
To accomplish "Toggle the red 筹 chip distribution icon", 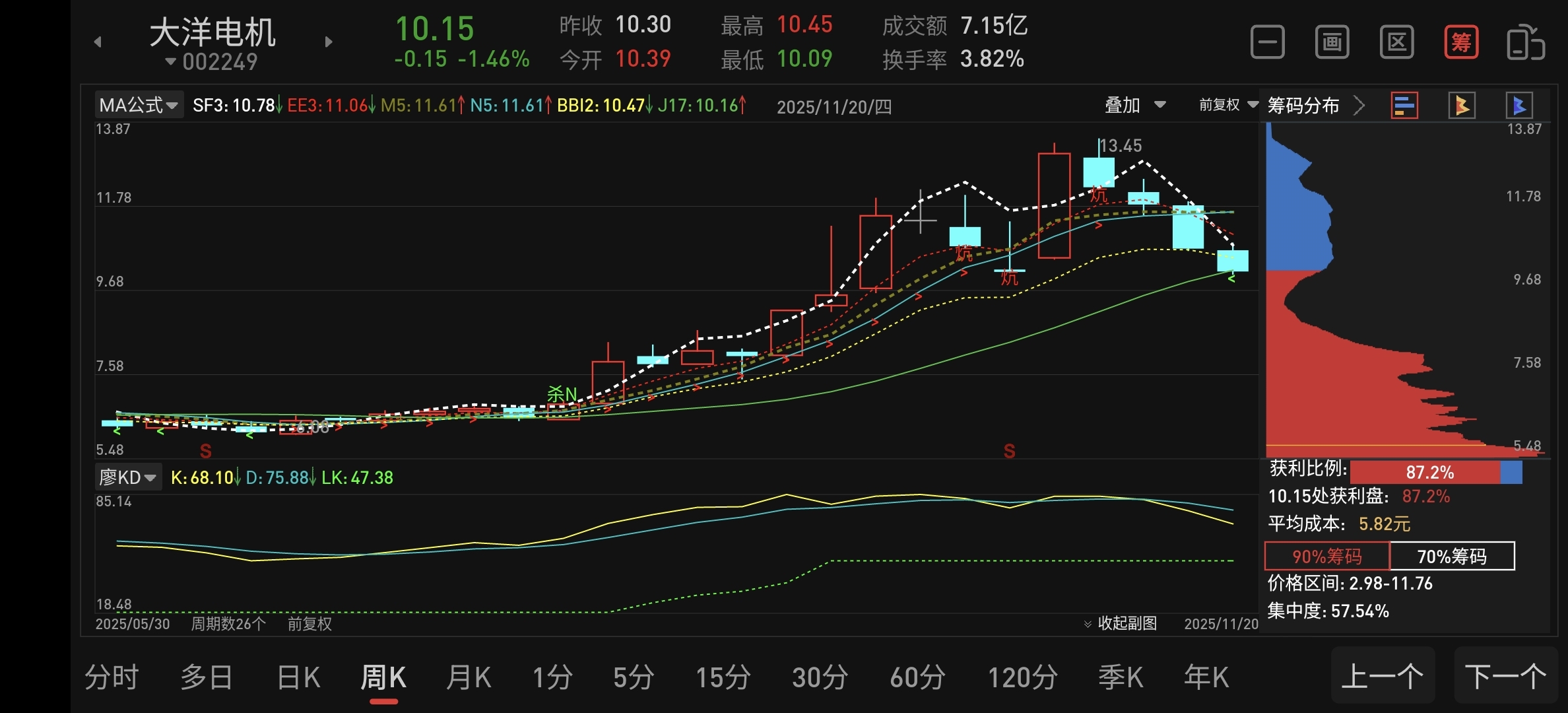I will (x=1460, y=43).
